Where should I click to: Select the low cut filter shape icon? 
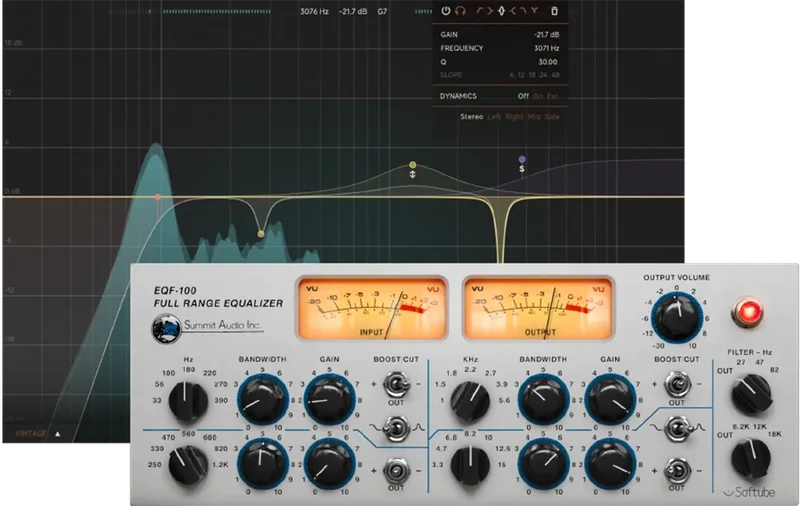coord(480,11)
